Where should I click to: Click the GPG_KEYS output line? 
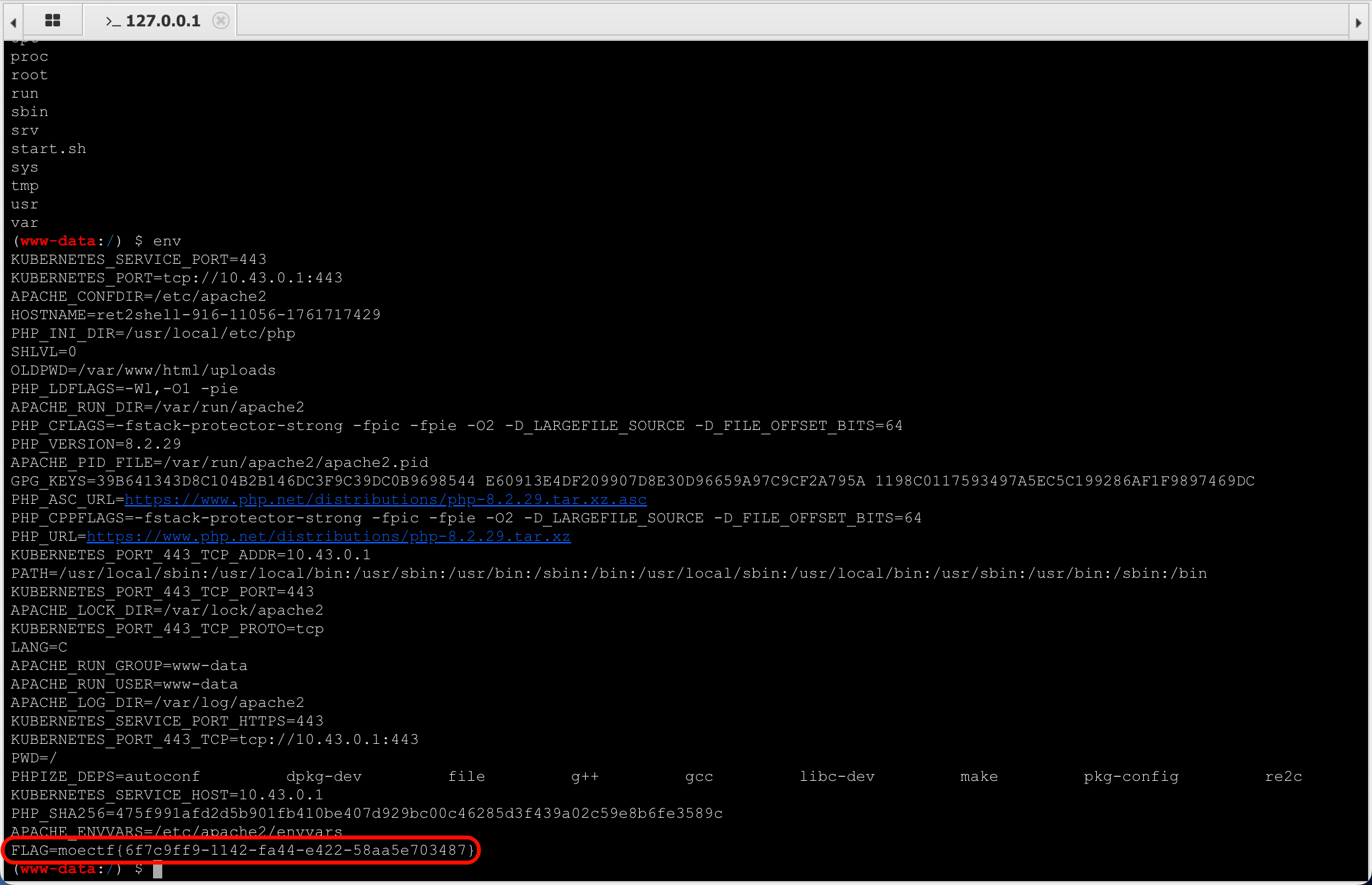632,481
